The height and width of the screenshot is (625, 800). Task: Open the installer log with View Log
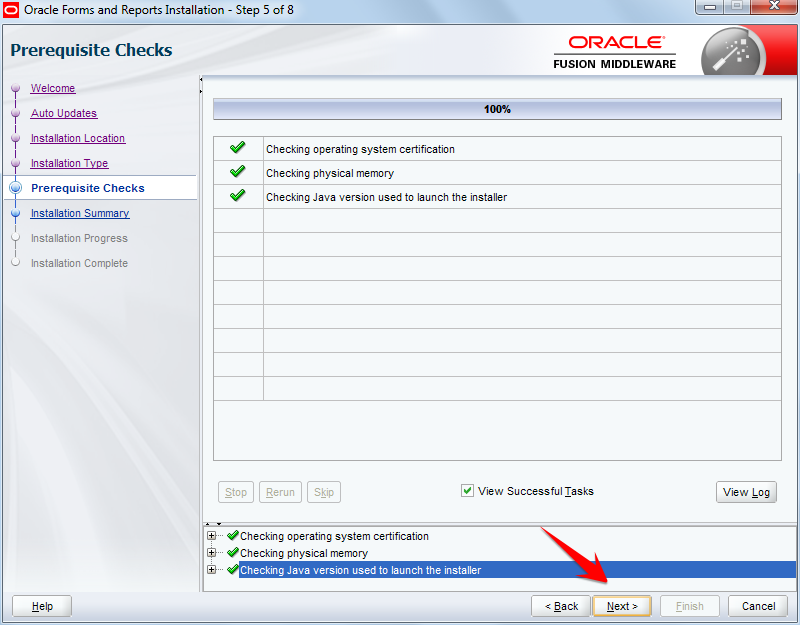point(746,492)
